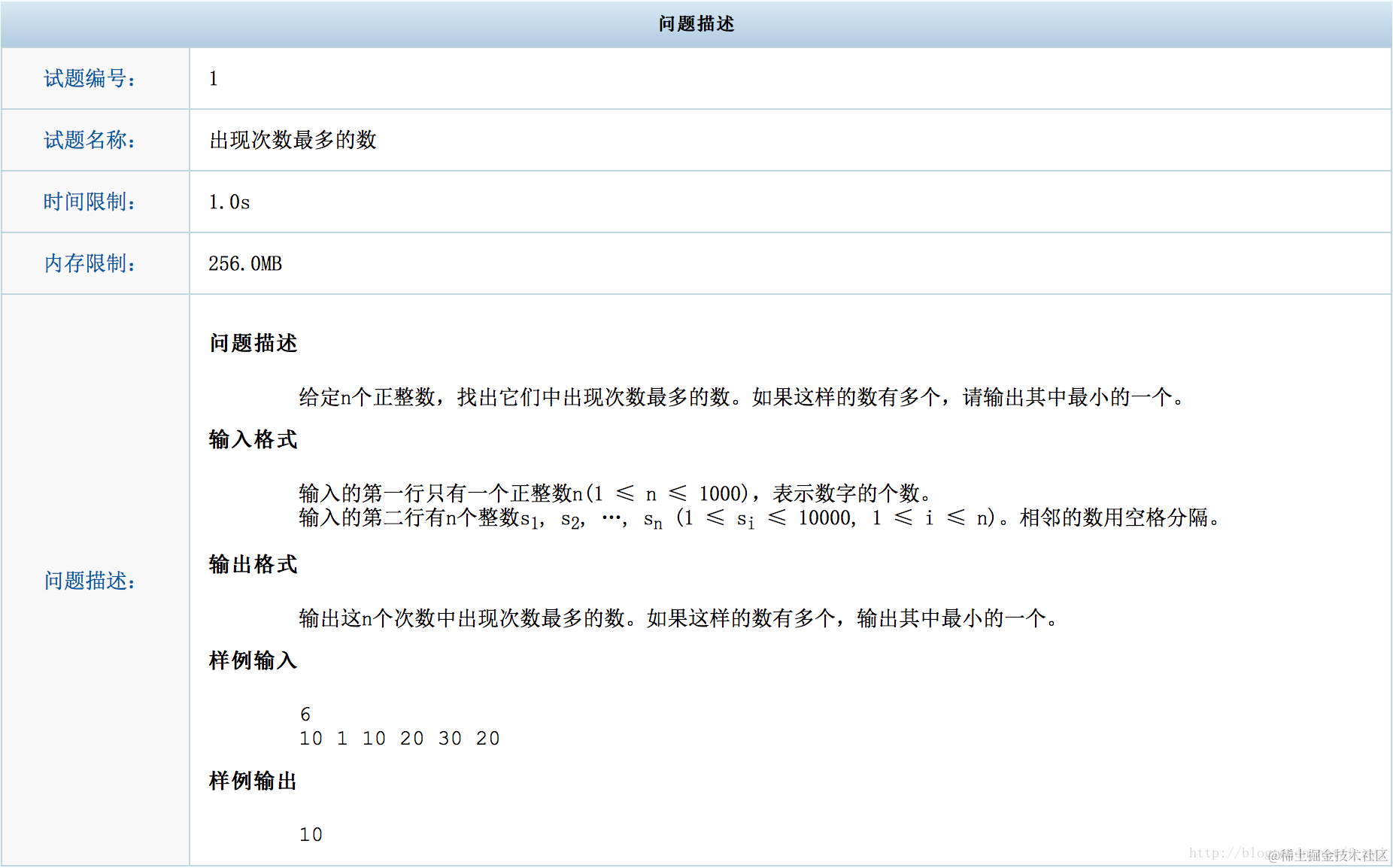
Task: Click the 输入格式 section heading
Action: (x=253, y=439)
